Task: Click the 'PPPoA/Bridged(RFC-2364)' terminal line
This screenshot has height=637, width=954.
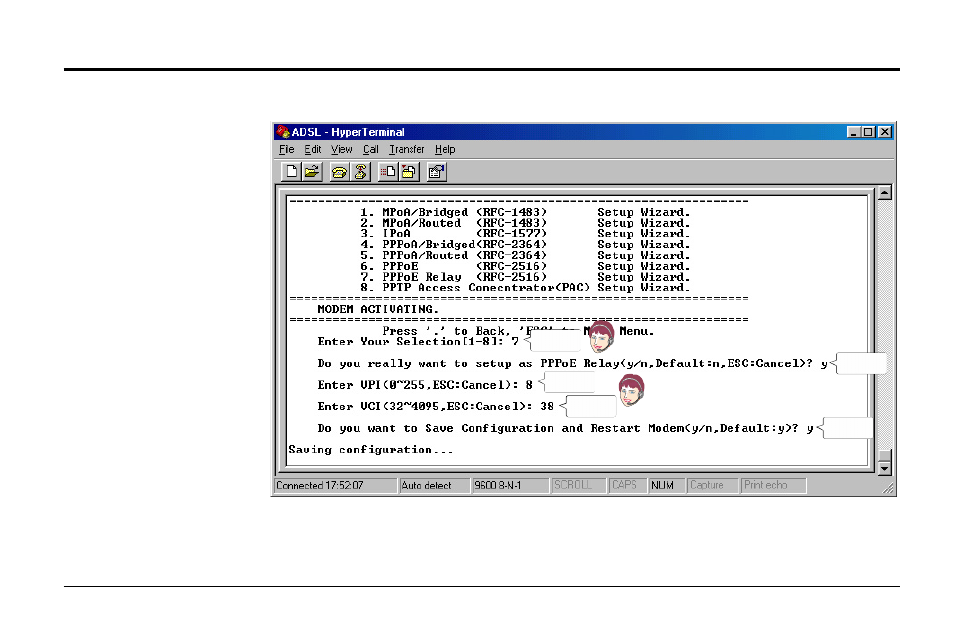Action: click(525, 245)
